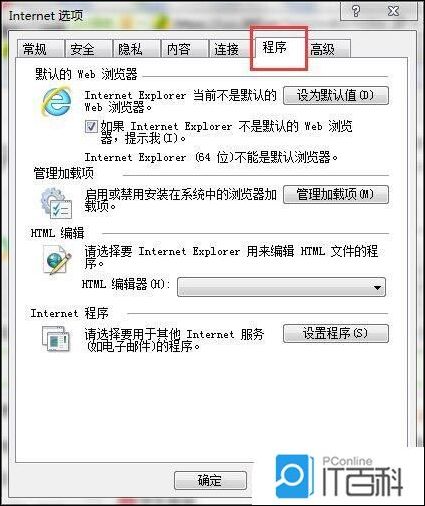Screen dimensions: 425x506
Task: Switch to the 安全 tab
Action: click(x=82, y=49)
